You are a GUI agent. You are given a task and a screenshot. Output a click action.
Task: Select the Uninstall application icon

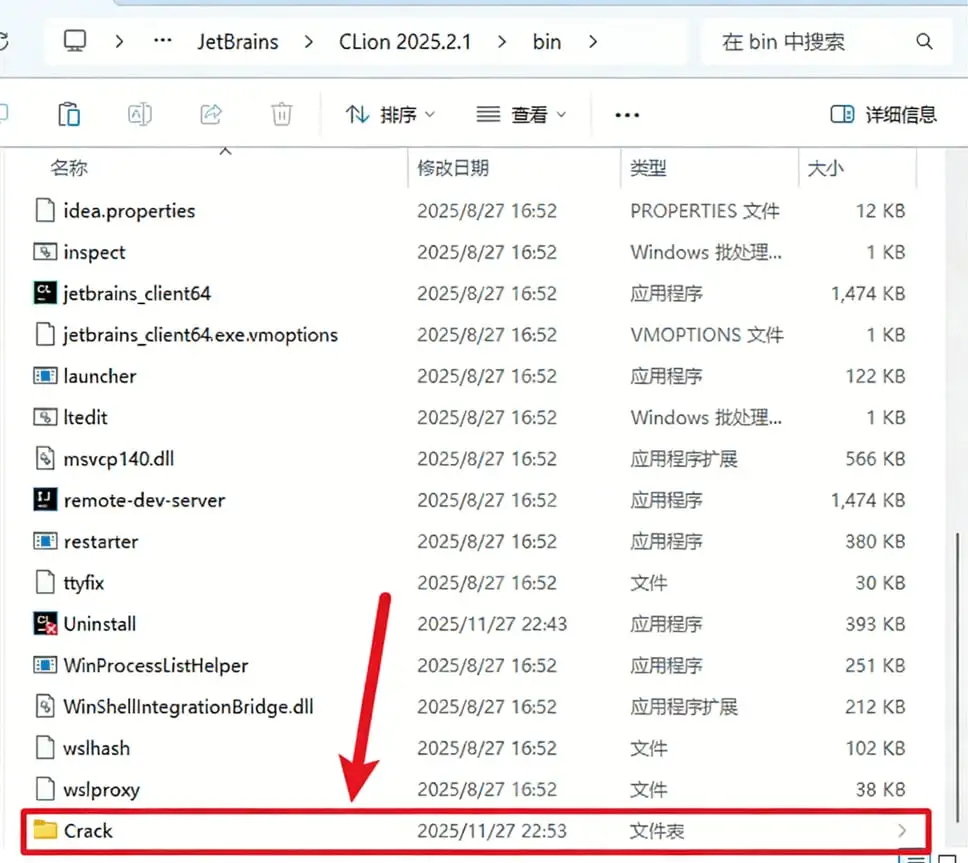tap(45, 623)
